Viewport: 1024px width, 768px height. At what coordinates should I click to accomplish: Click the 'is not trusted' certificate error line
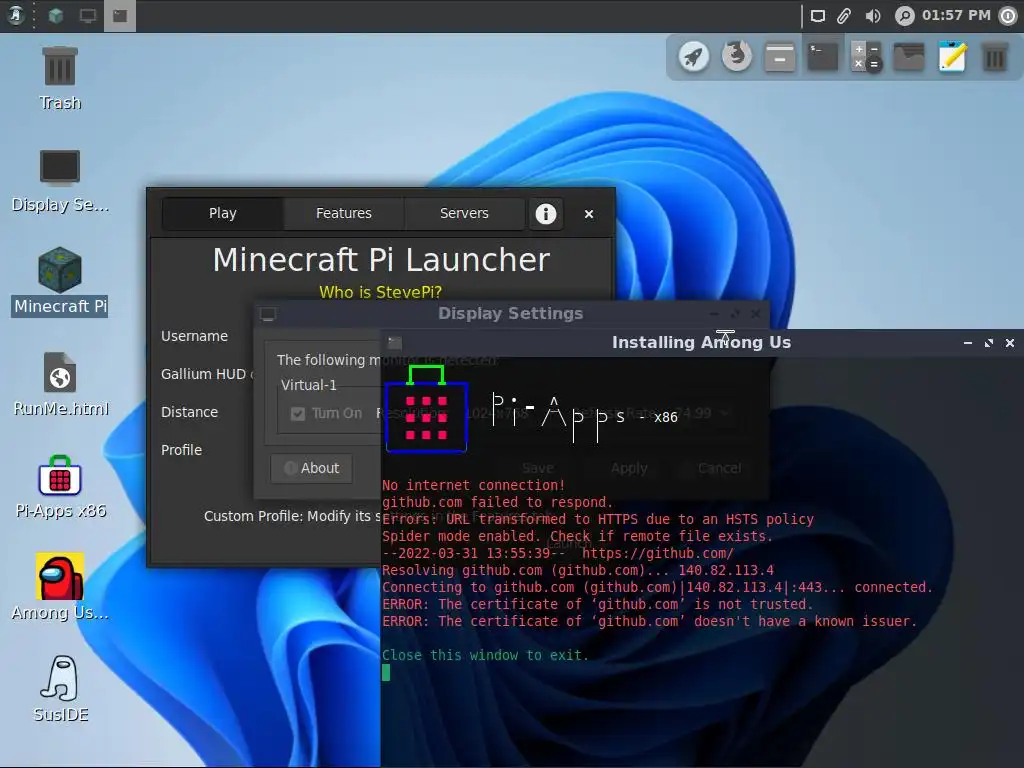[x=598, y=604]
